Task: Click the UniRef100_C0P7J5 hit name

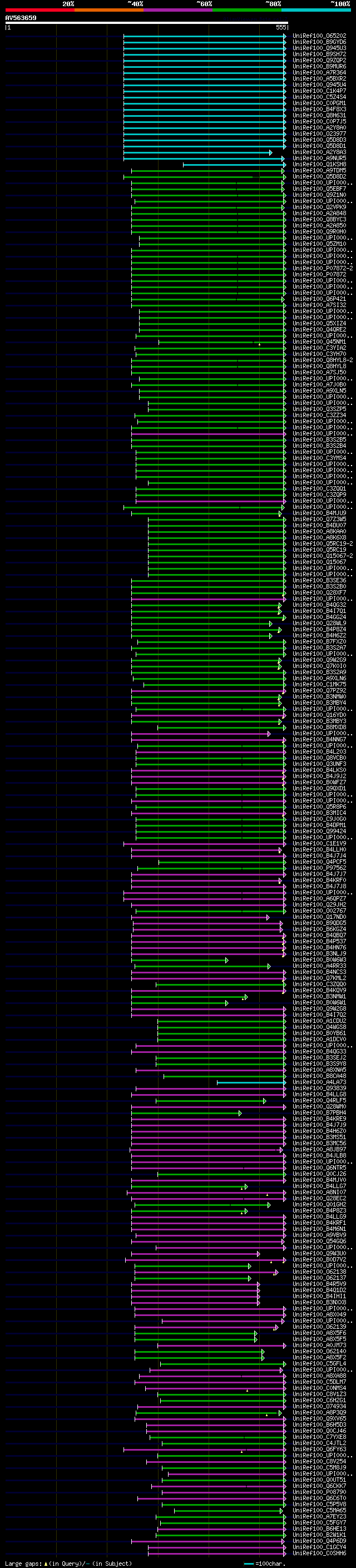Action: 319,121
